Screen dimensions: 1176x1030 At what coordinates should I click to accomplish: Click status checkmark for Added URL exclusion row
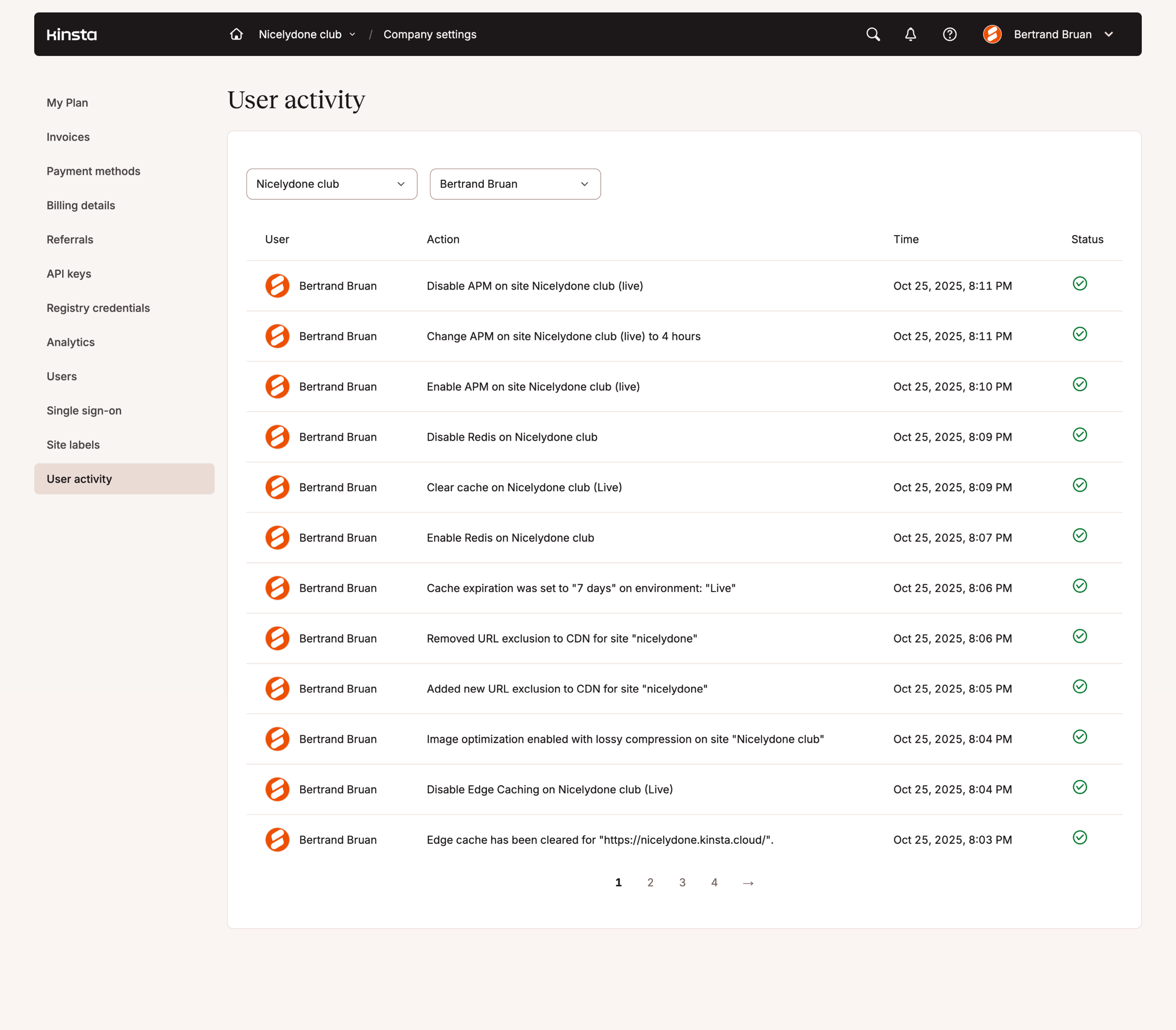click(x=1080, y=686)
